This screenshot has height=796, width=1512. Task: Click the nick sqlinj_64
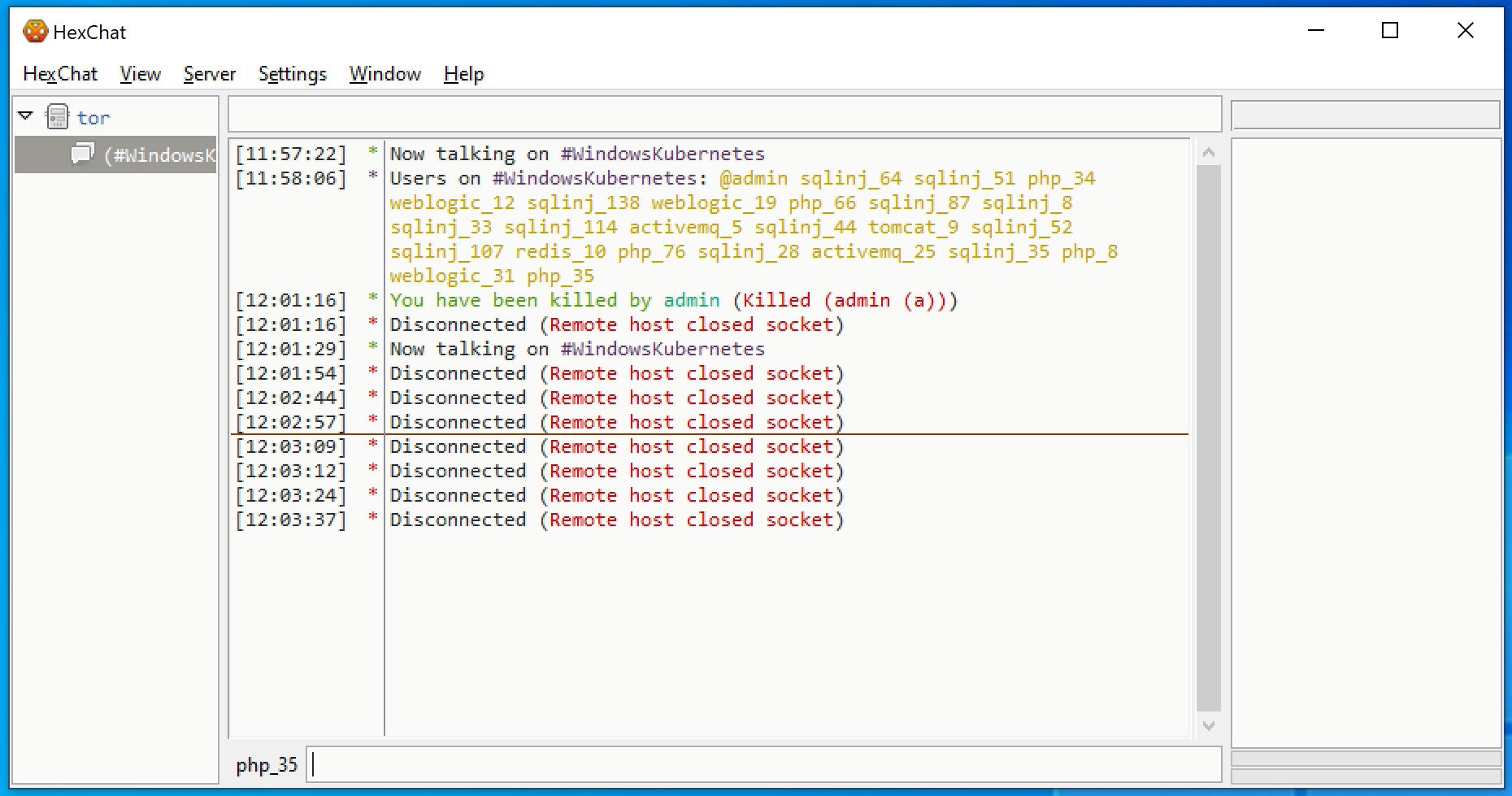pyautogui.click(x=851, y=178)
